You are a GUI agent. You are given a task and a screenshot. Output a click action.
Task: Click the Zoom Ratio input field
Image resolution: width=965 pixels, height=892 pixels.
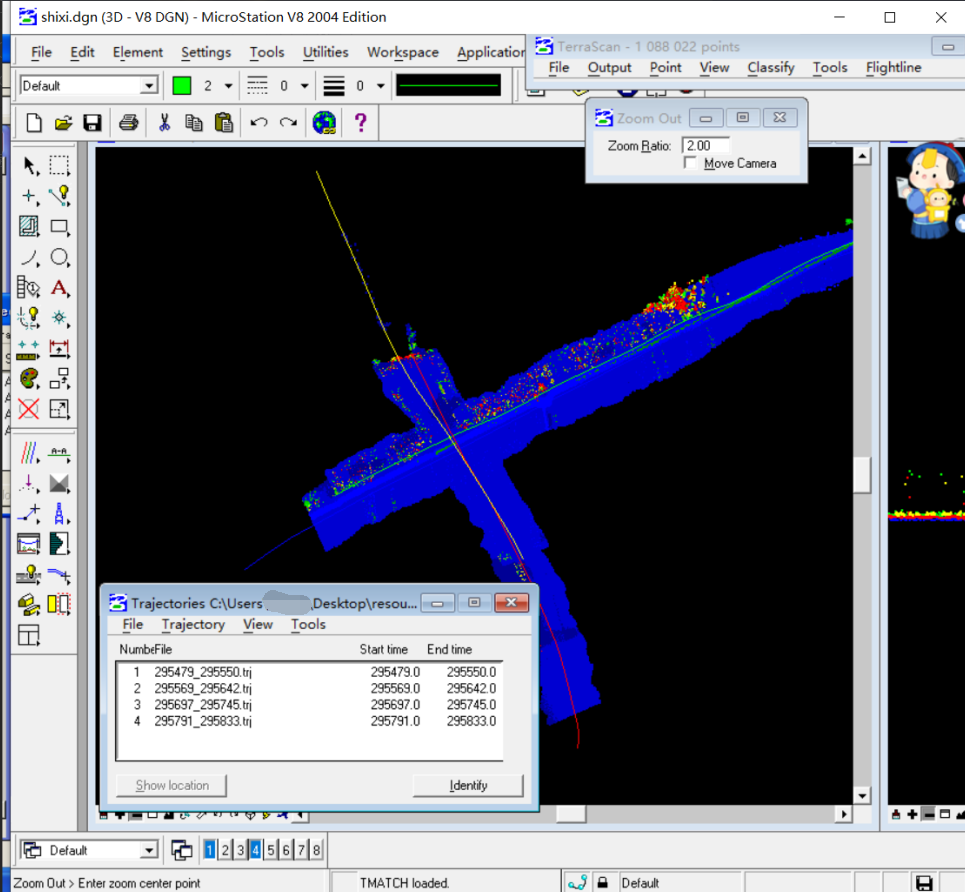point(707,145)
